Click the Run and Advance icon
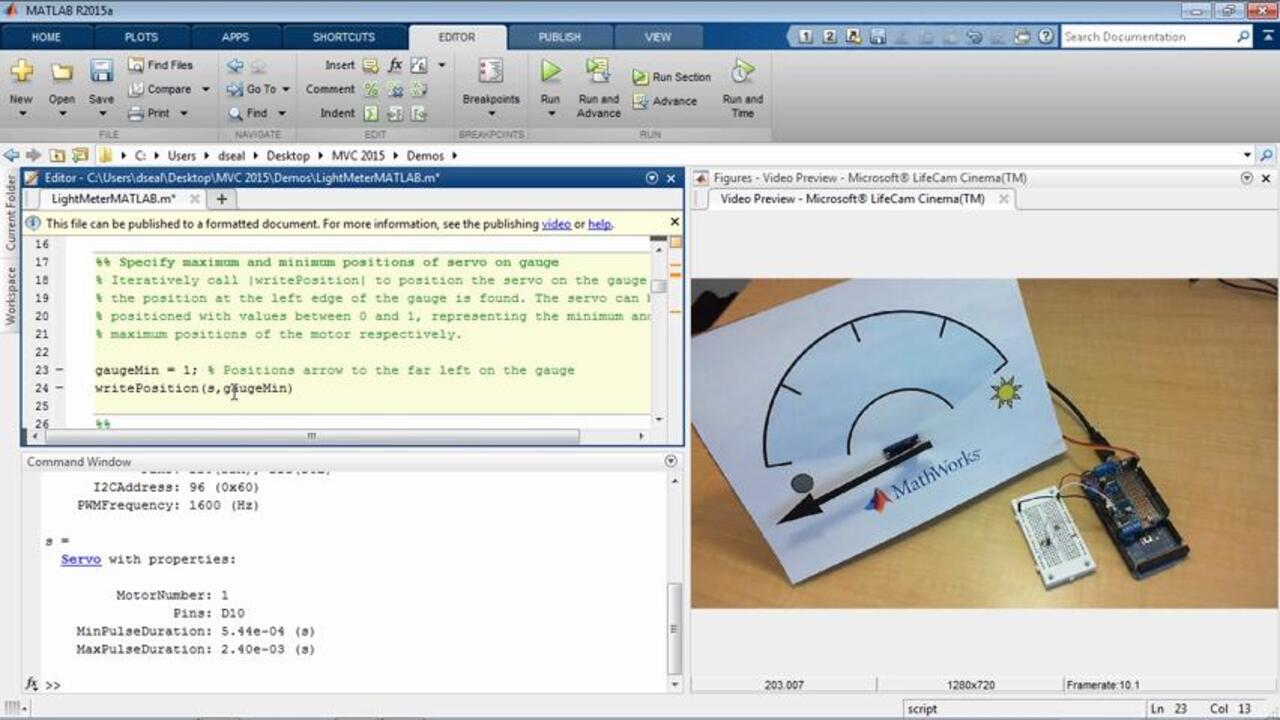The image size is (1280, 720). 598,71
